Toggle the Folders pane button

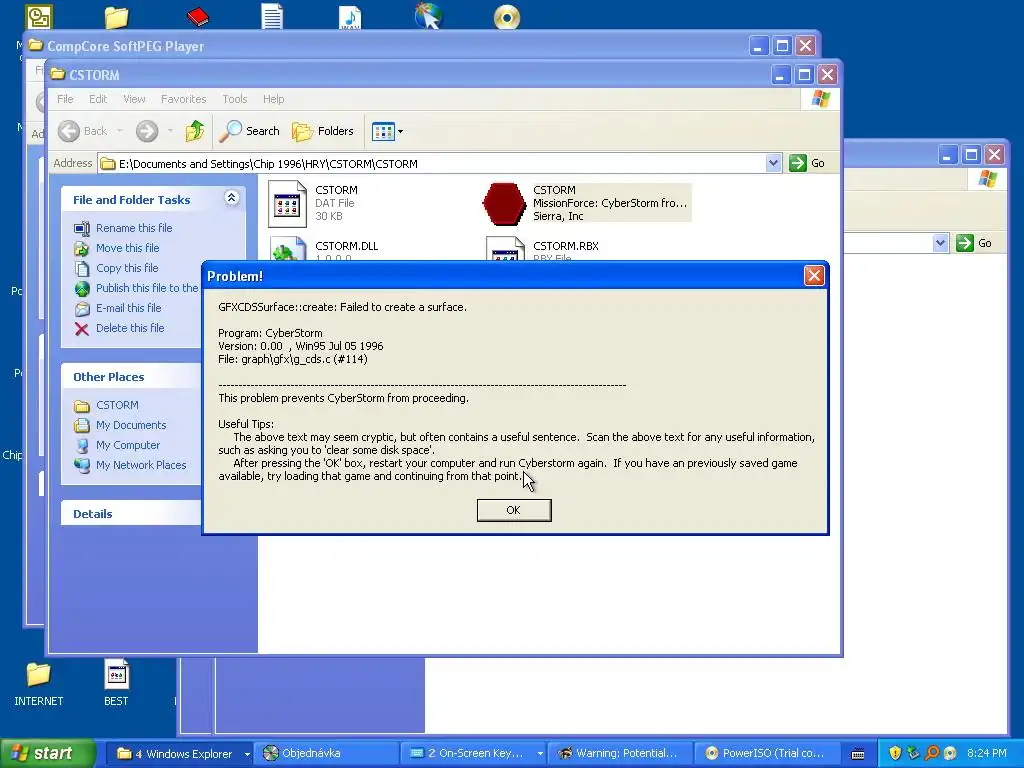click(x=323, y=131)
